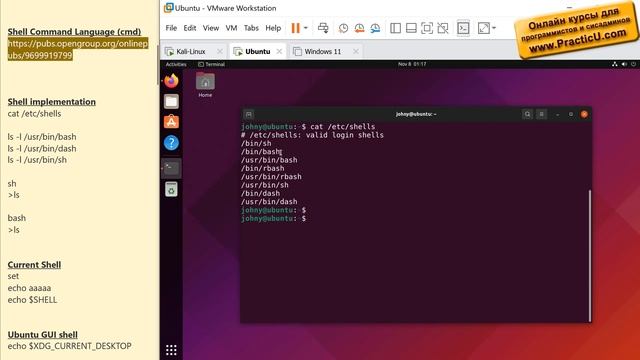The image size is (640, 360).
Task: Show the applications grid
Action: point(171,350)
